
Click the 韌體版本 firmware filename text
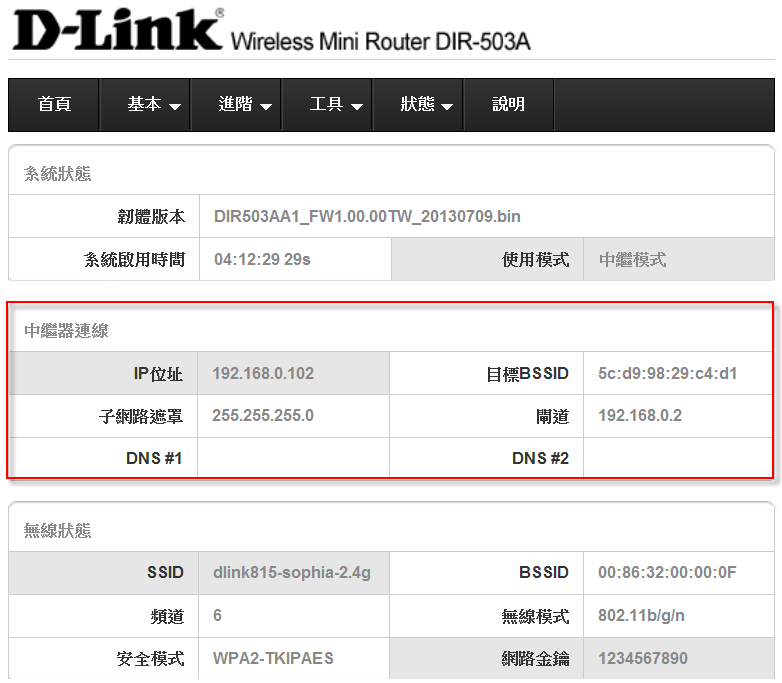point(367,216)
